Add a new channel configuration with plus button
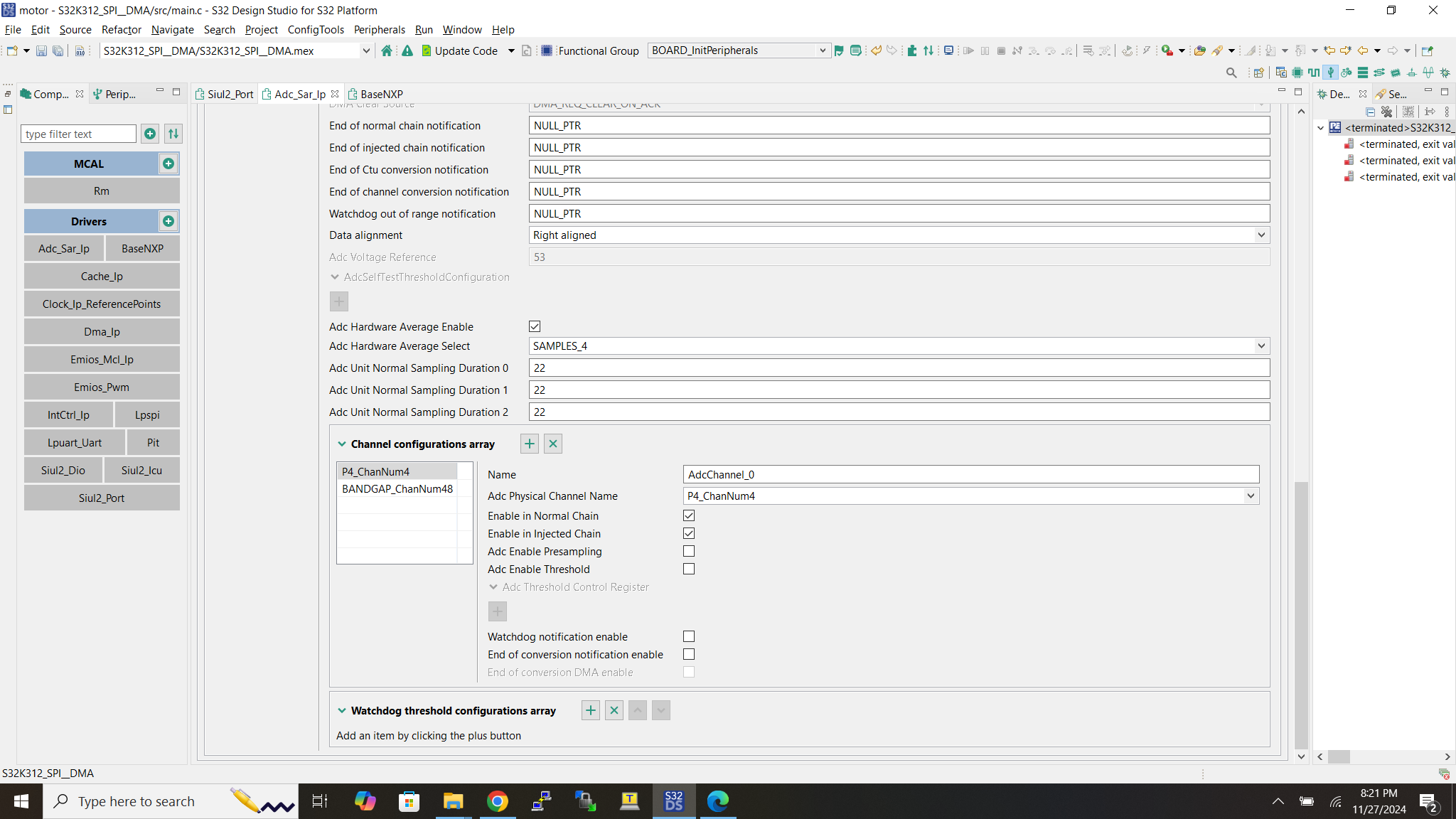The height and width of the screenshot is (819, 1456). (x=529, y=443)
